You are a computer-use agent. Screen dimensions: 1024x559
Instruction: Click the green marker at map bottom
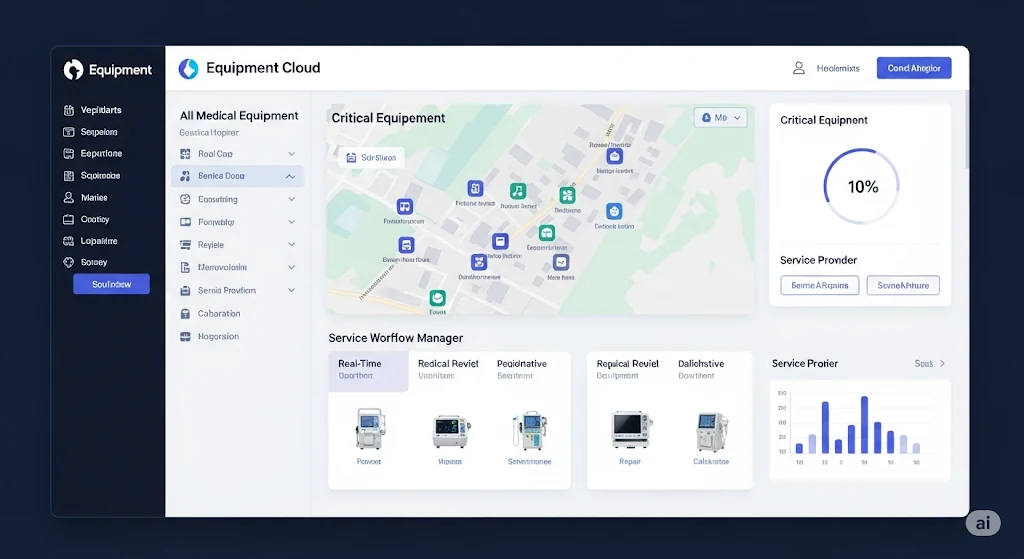438,298
